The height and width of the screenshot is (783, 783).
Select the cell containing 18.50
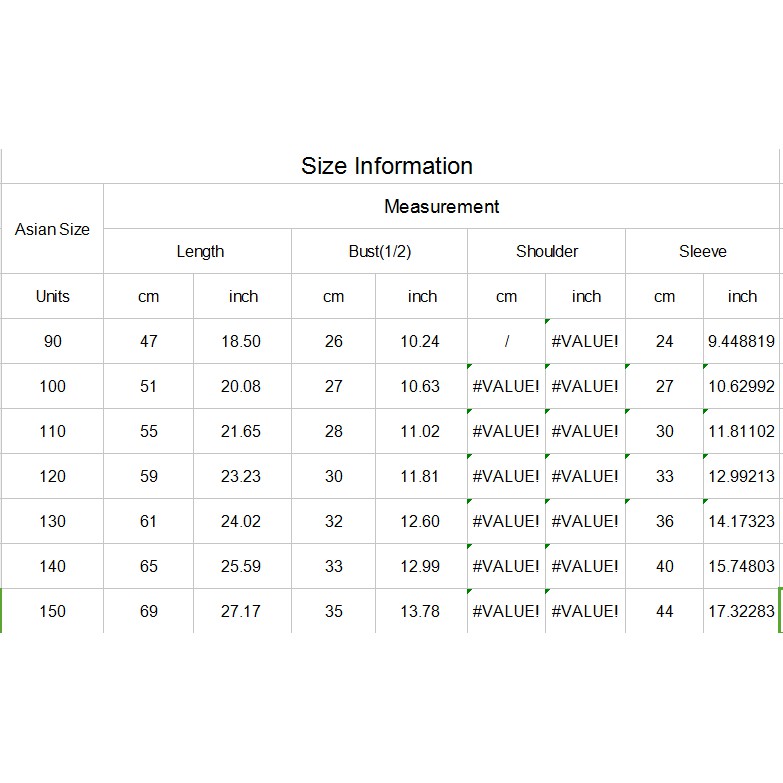(242, 341)
